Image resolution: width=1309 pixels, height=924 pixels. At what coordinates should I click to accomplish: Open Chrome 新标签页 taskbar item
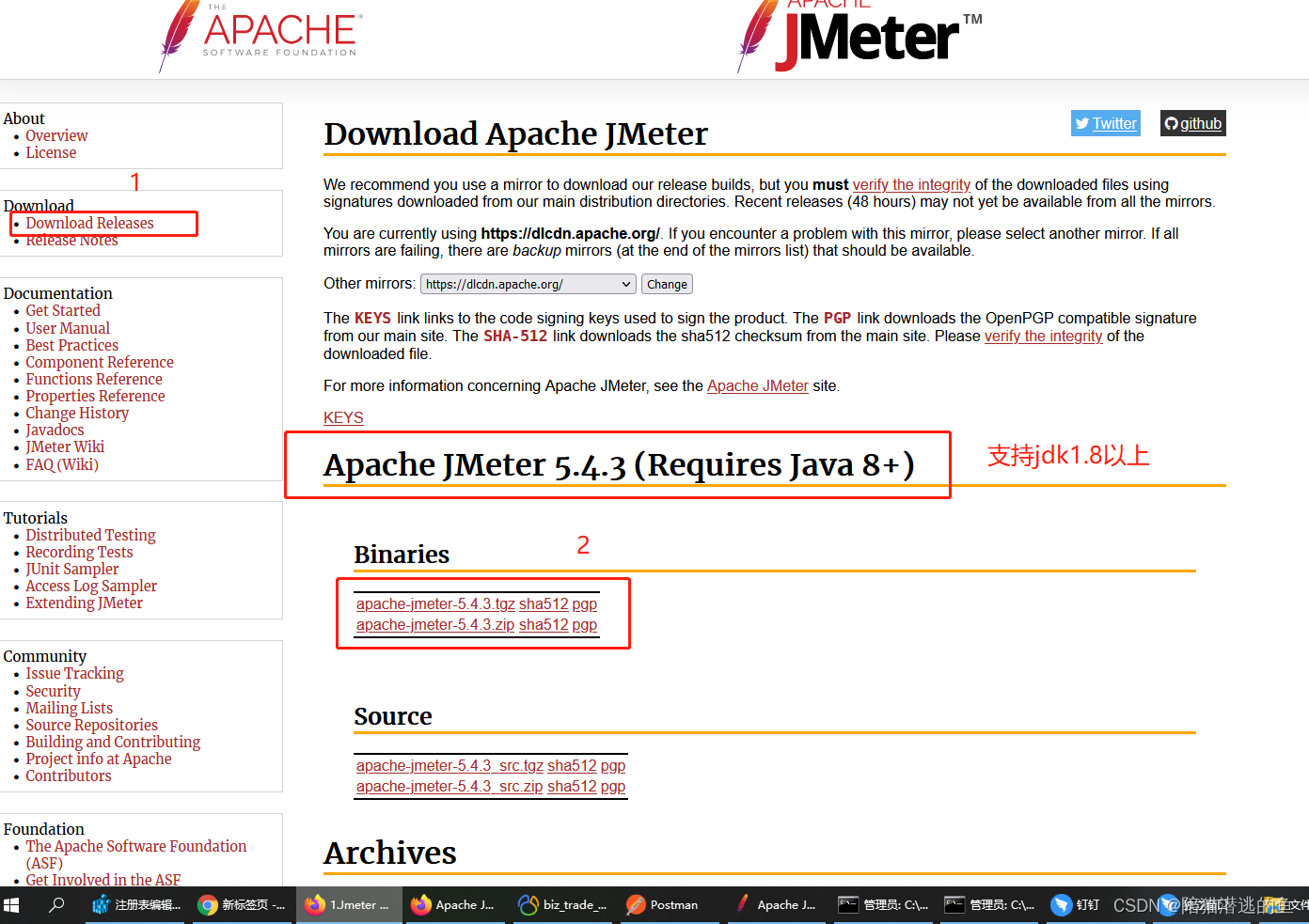242,904
